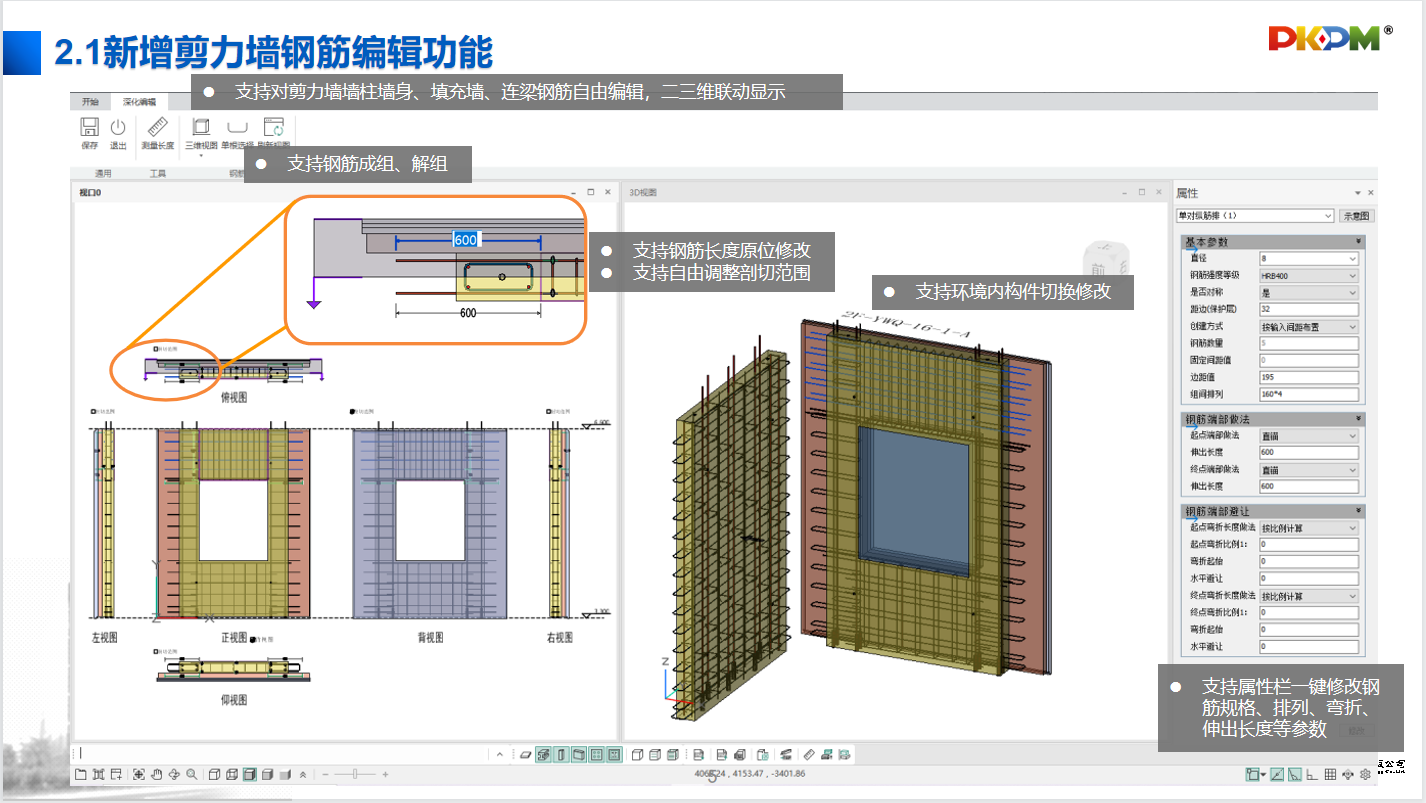Click the 刷新视图 refresh icon

[x=273, y=127]
